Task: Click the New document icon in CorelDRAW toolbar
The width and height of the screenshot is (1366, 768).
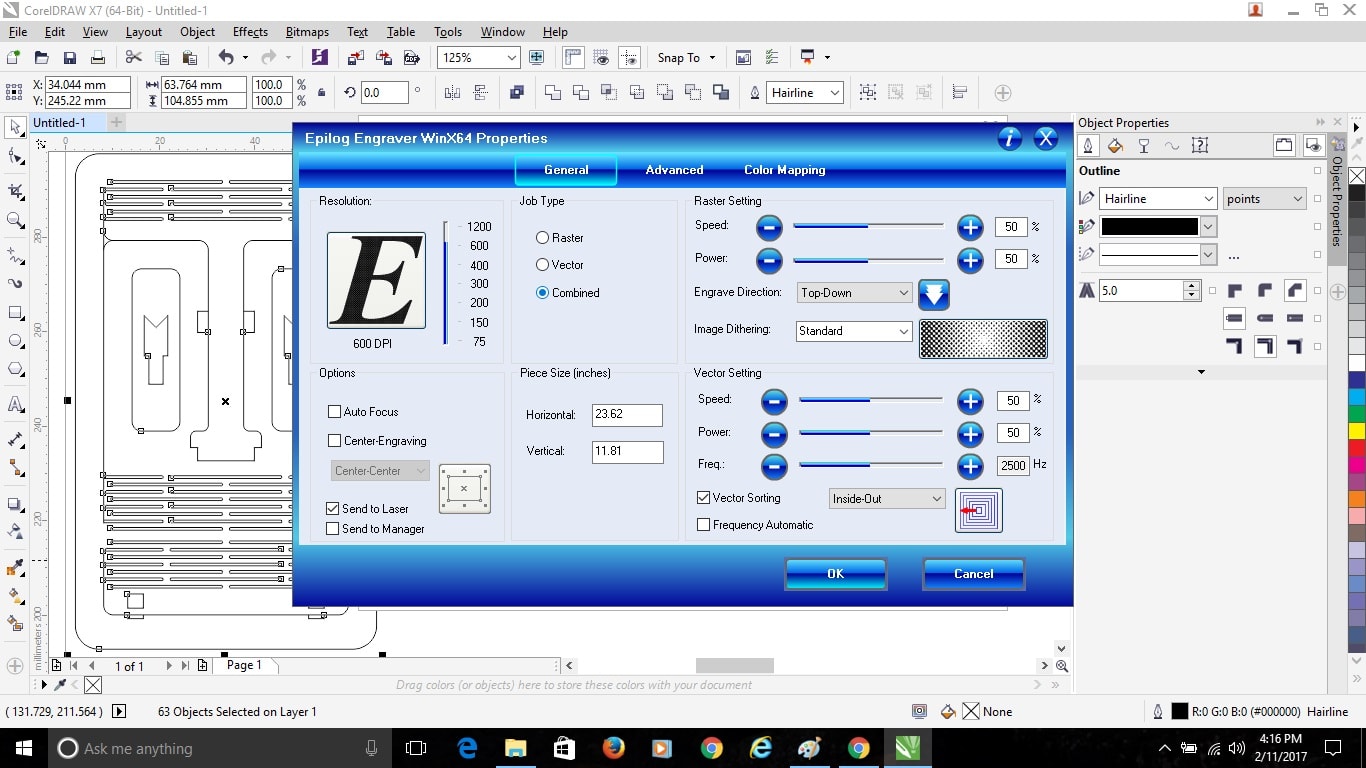Action: [14, 58]
